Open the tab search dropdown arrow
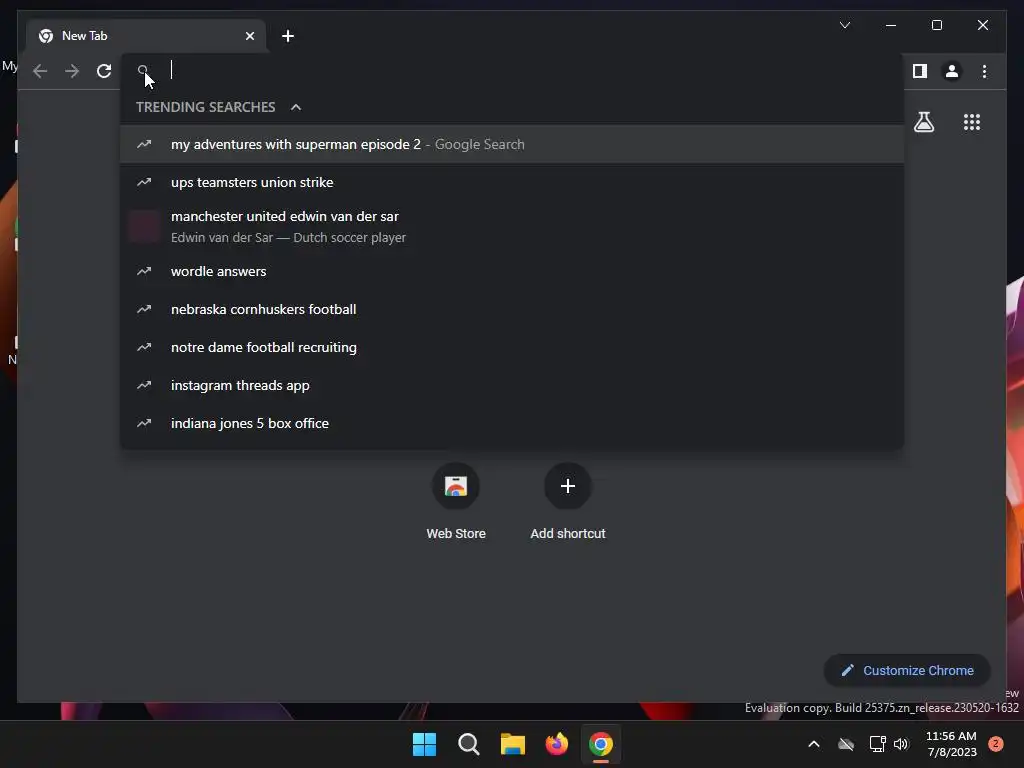 tap(844, 25)
